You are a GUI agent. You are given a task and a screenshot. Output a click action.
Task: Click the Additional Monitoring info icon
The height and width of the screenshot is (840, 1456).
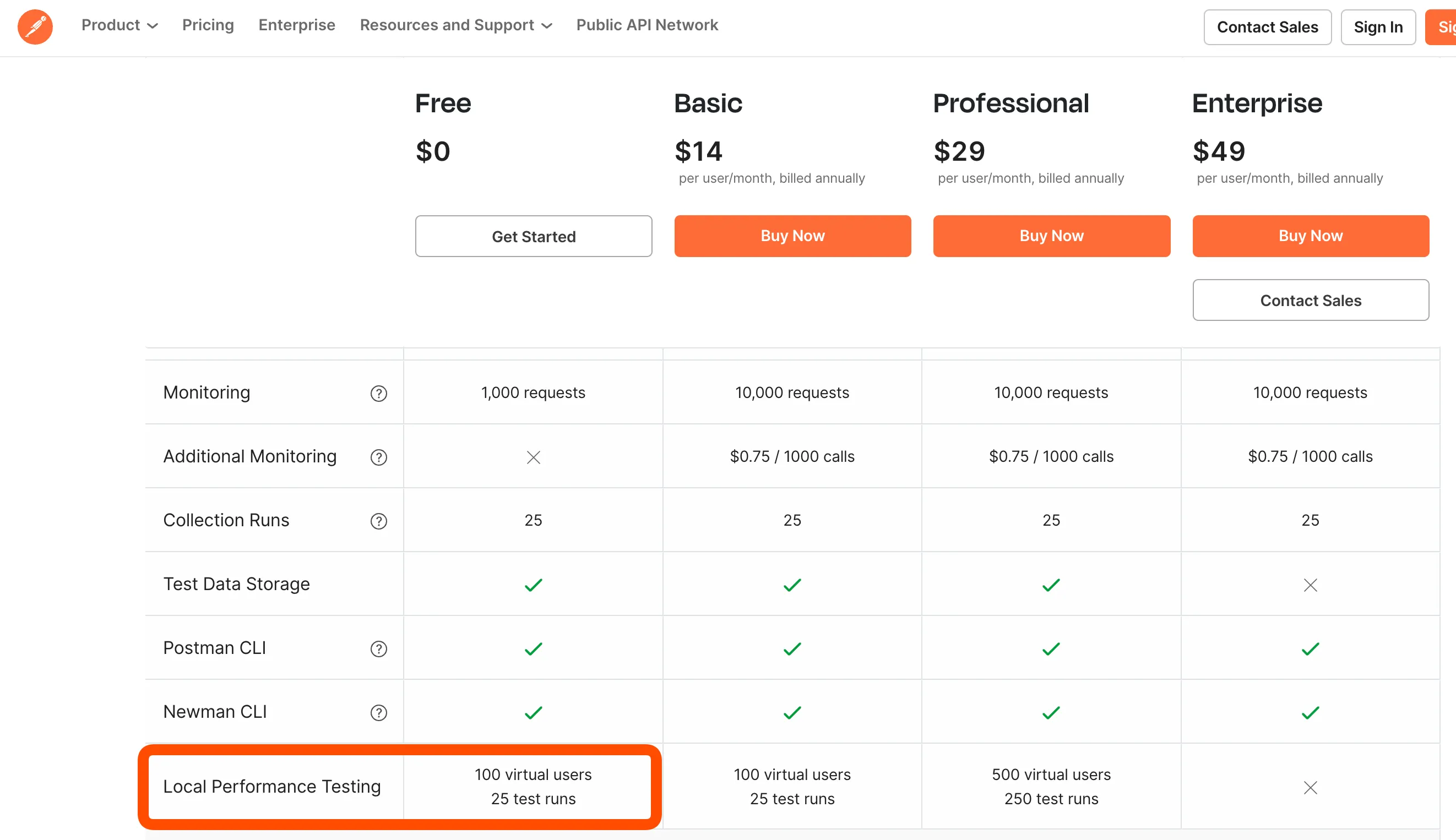tap(378, 457)
